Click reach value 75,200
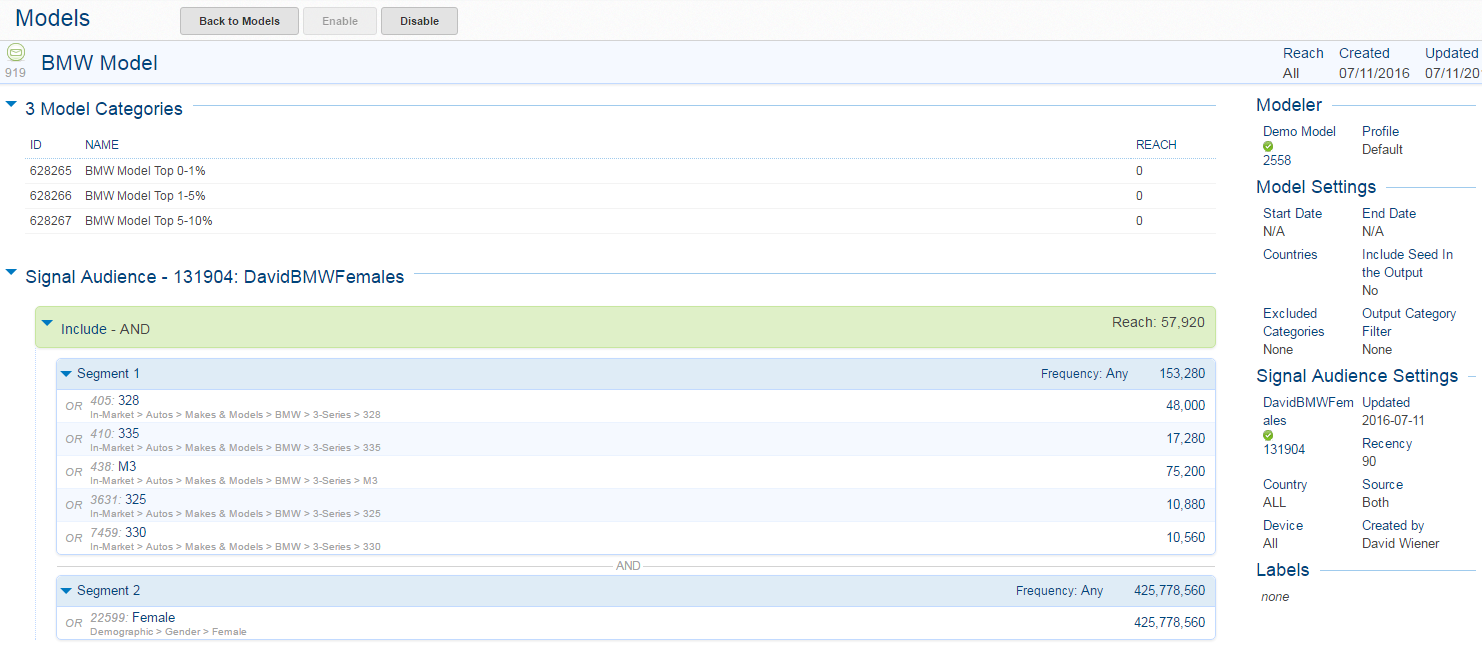The image size is (1482, 647). click(1185, 472)
